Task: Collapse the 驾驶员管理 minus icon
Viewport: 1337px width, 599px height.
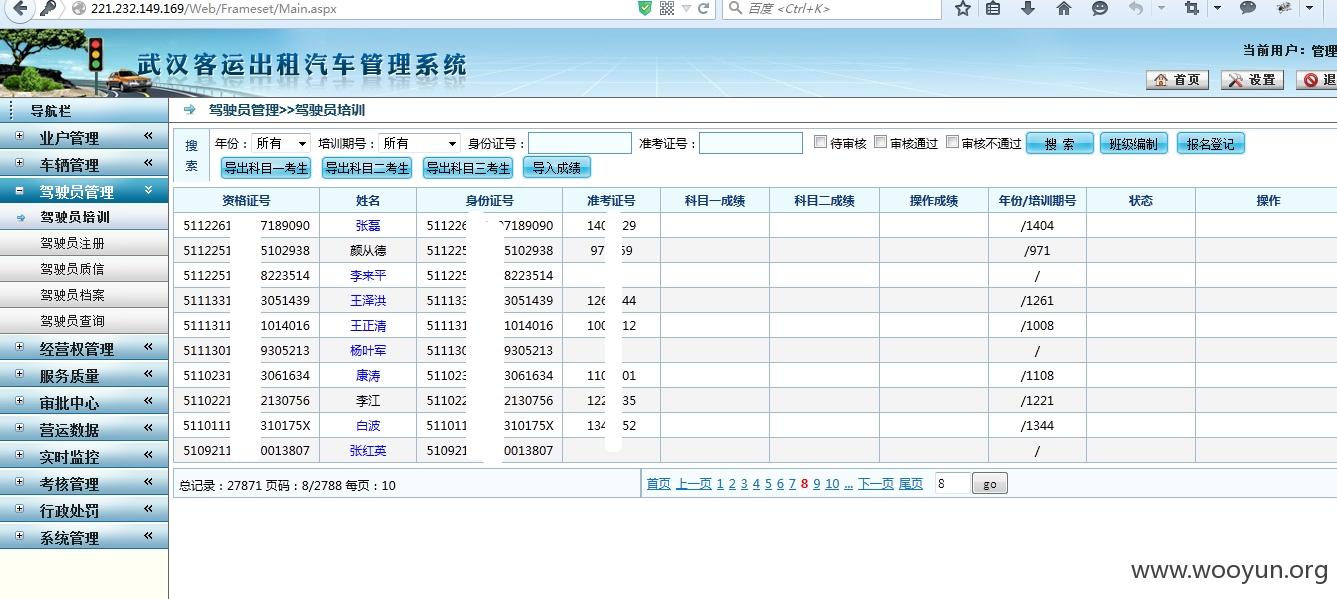Action: pos(20,190)
